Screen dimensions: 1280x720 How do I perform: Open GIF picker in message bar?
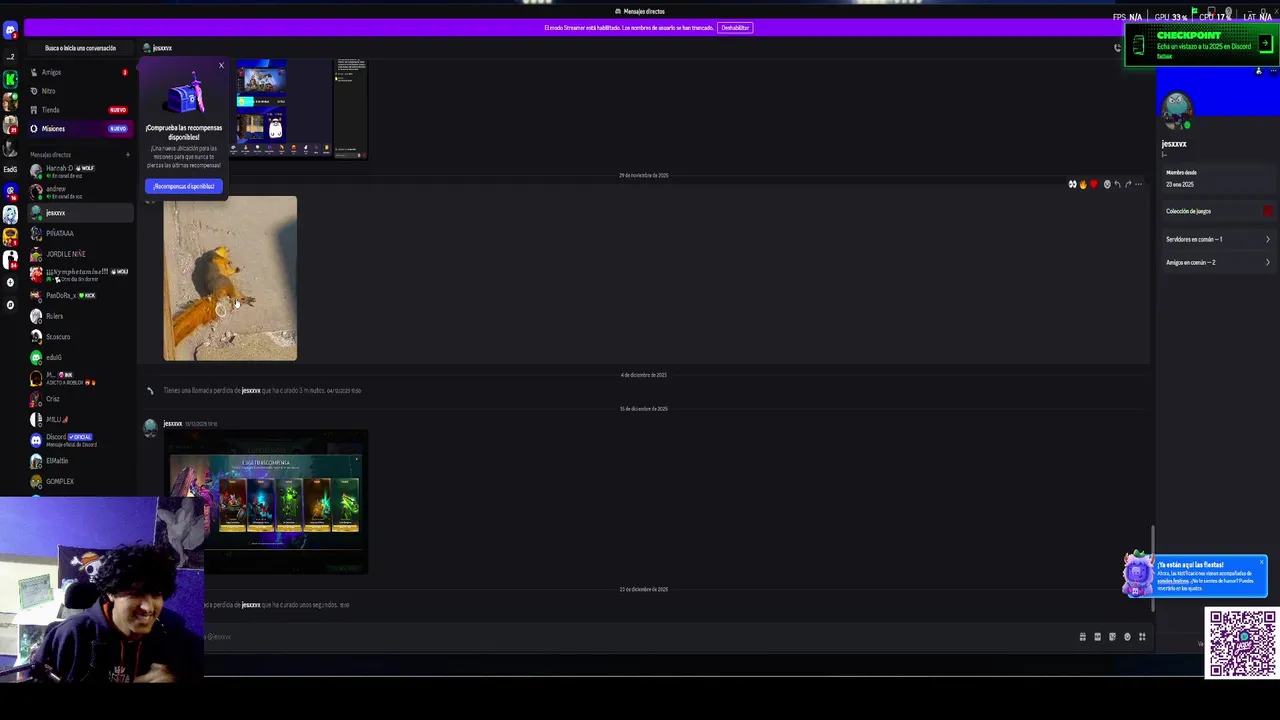pyautogui.click(x=1097, y=637)
